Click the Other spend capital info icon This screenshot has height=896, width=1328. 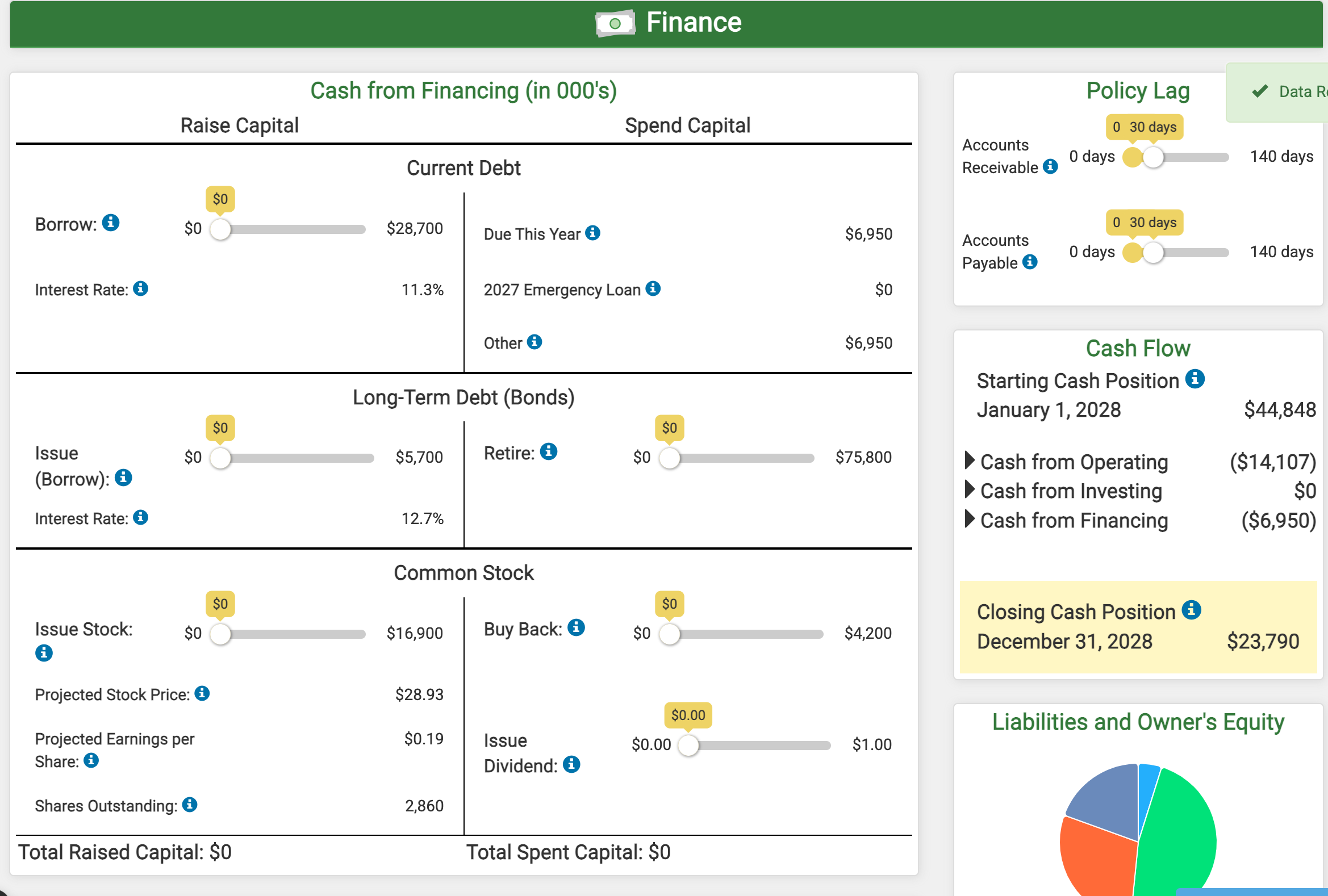pos(534,341)
